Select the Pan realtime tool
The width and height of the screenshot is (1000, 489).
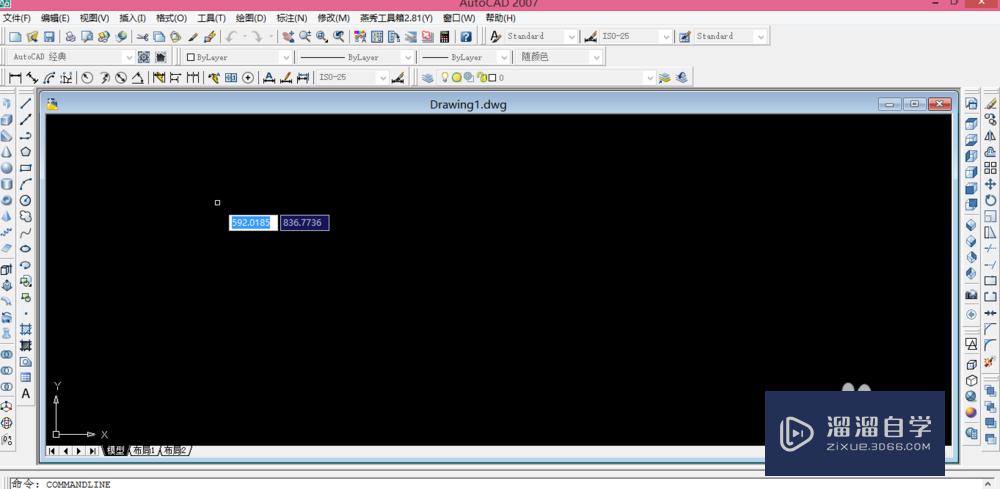288,37
